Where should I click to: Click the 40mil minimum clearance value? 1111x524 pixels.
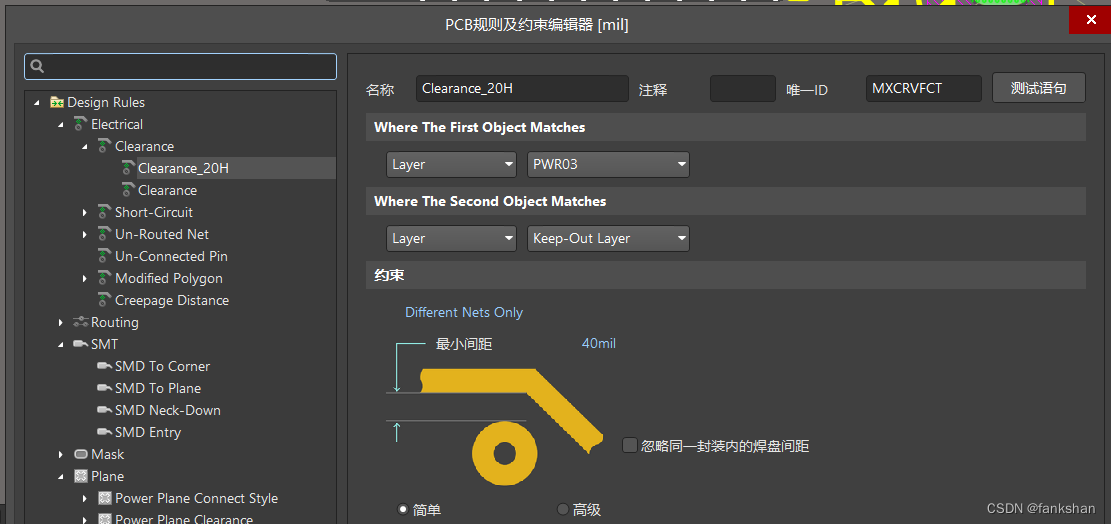click(599, 343)
